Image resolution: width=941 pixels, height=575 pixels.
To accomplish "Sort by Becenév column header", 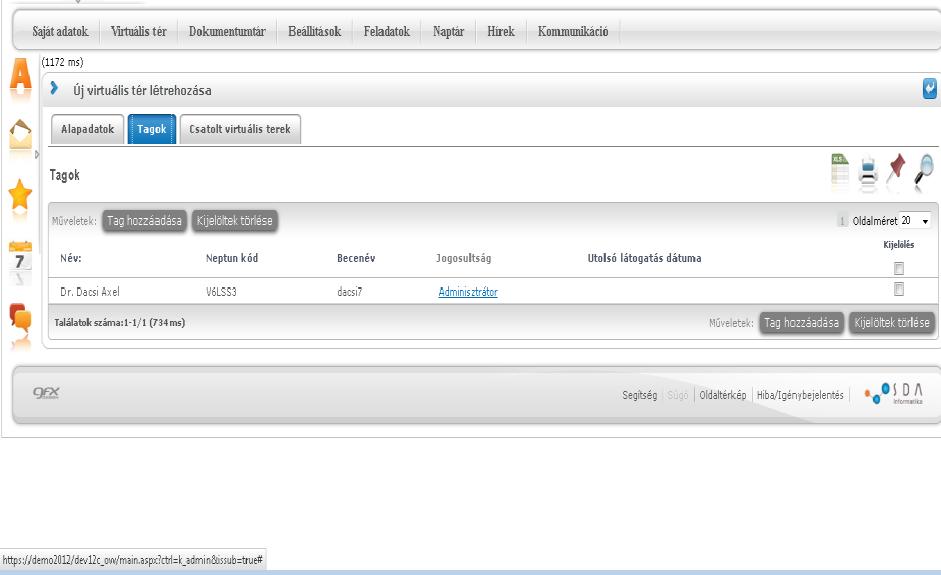I will 356,258.
